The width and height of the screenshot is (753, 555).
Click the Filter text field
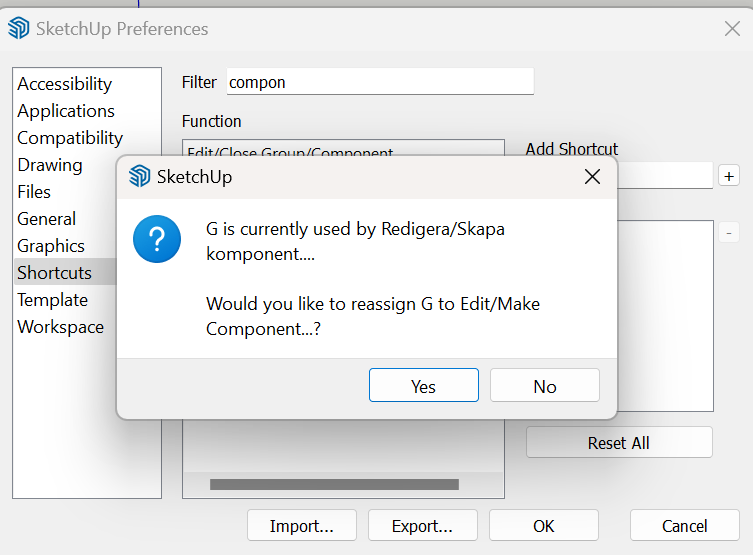pos(380,82)
